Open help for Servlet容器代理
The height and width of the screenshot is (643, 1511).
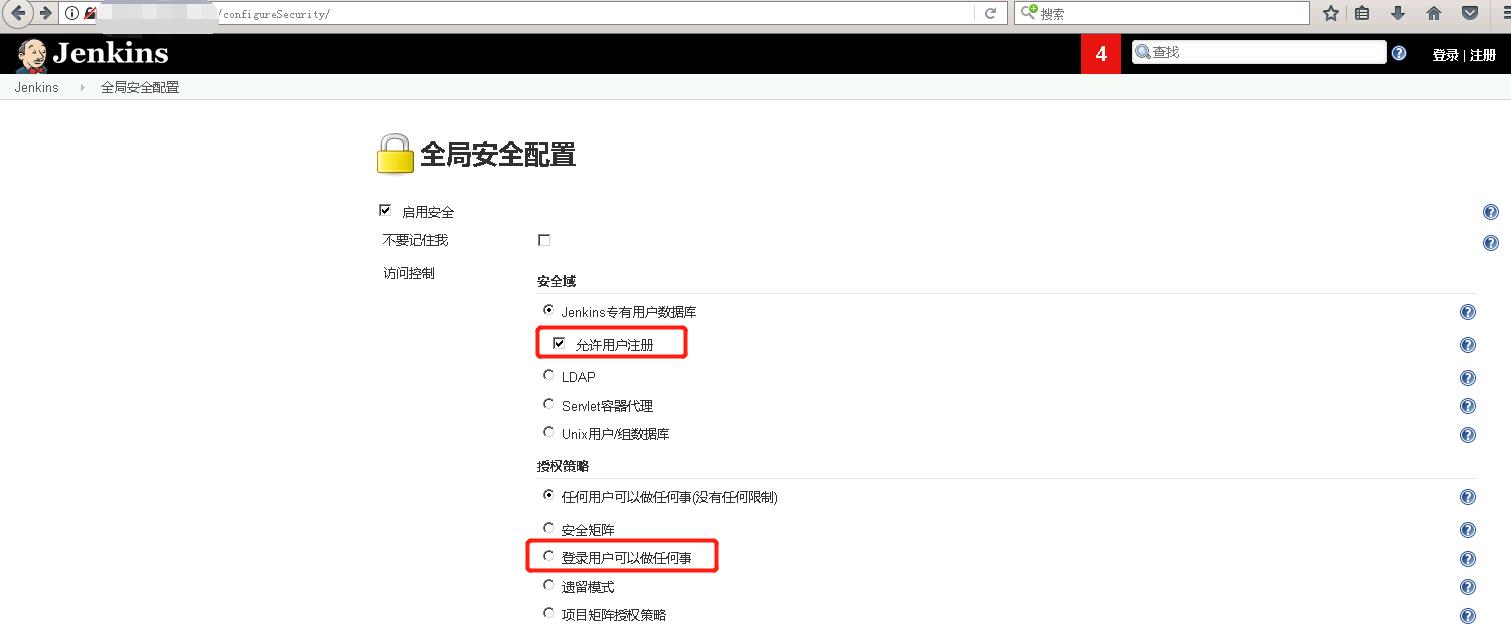(x=1468, y=406)
